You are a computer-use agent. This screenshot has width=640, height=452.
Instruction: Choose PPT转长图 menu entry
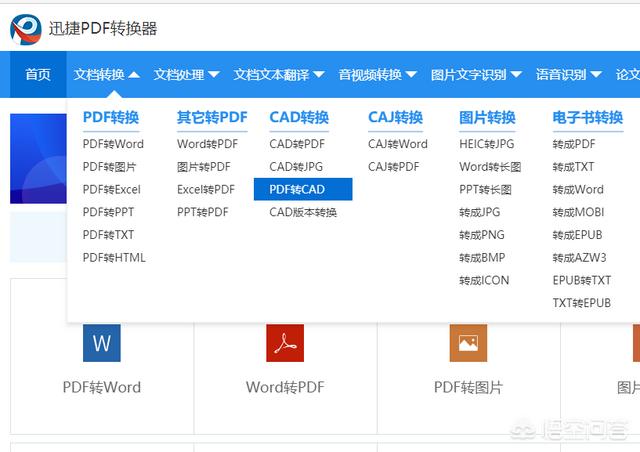point(485,189)
